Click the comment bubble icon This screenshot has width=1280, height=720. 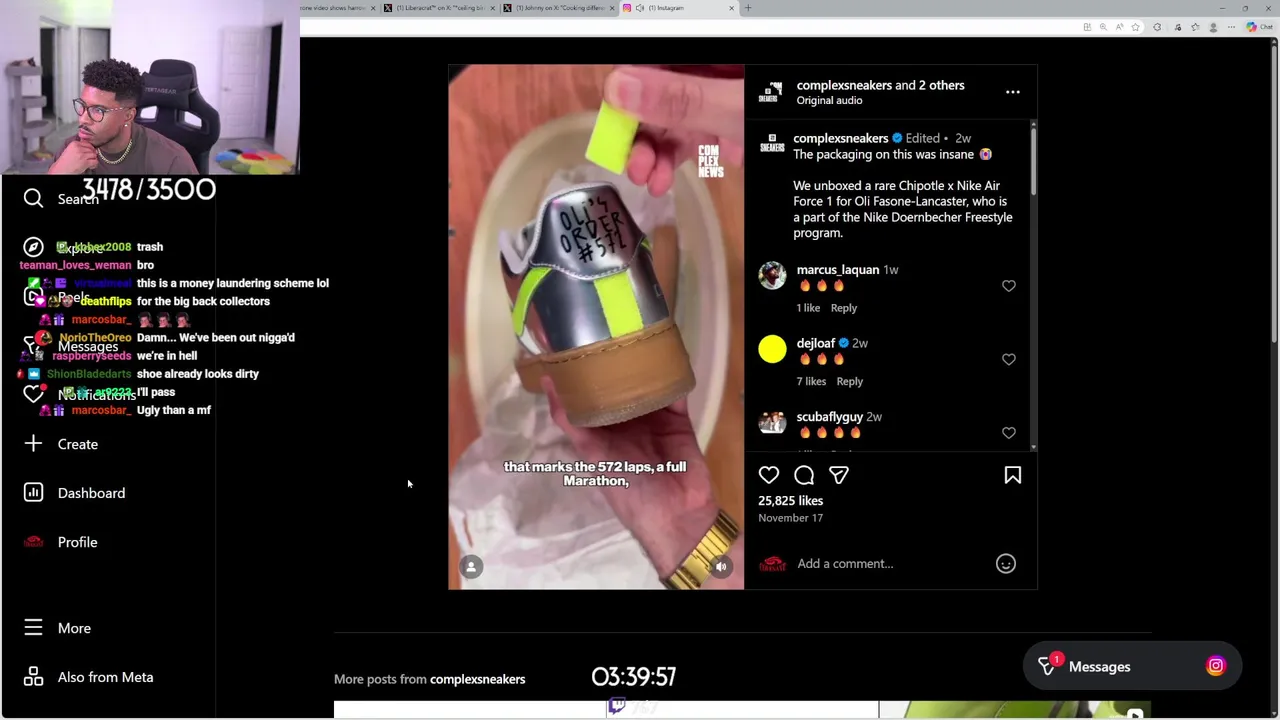(x=804, y=476)
